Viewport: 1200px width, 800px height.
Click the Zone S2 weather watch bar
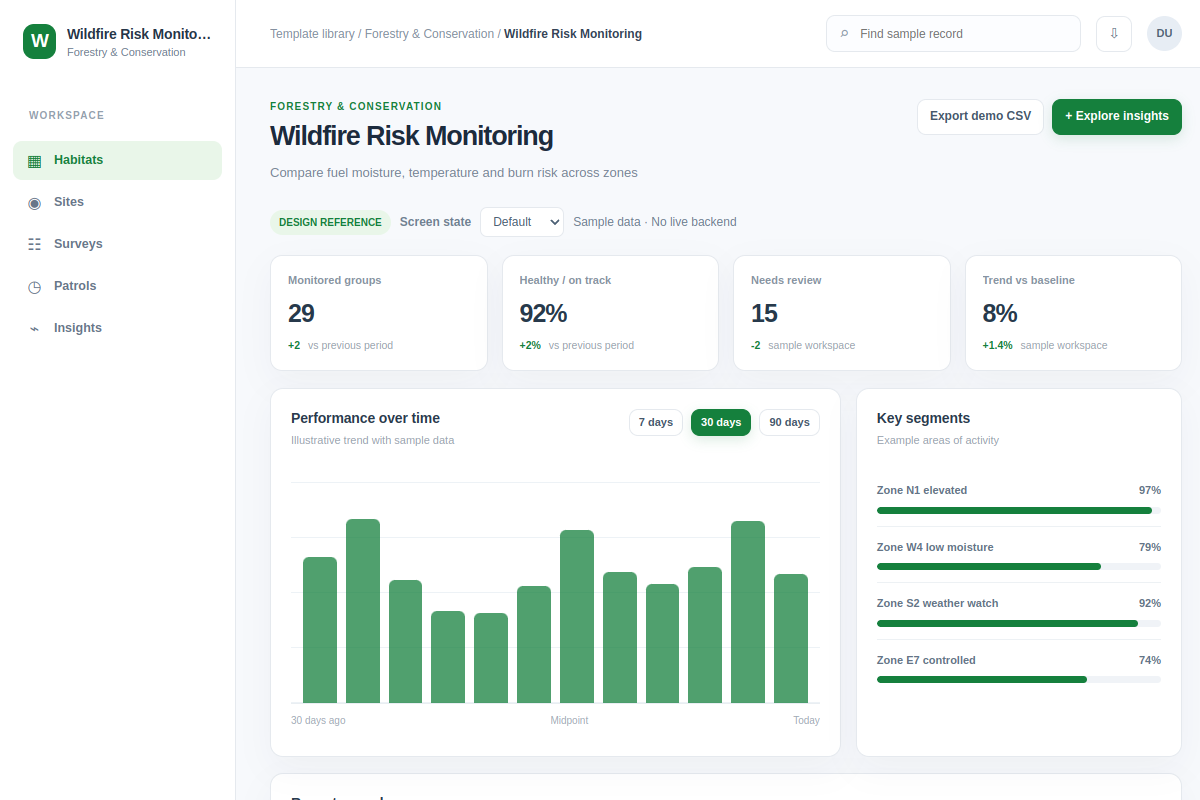pyautogui.click(x=1019, y=623)
